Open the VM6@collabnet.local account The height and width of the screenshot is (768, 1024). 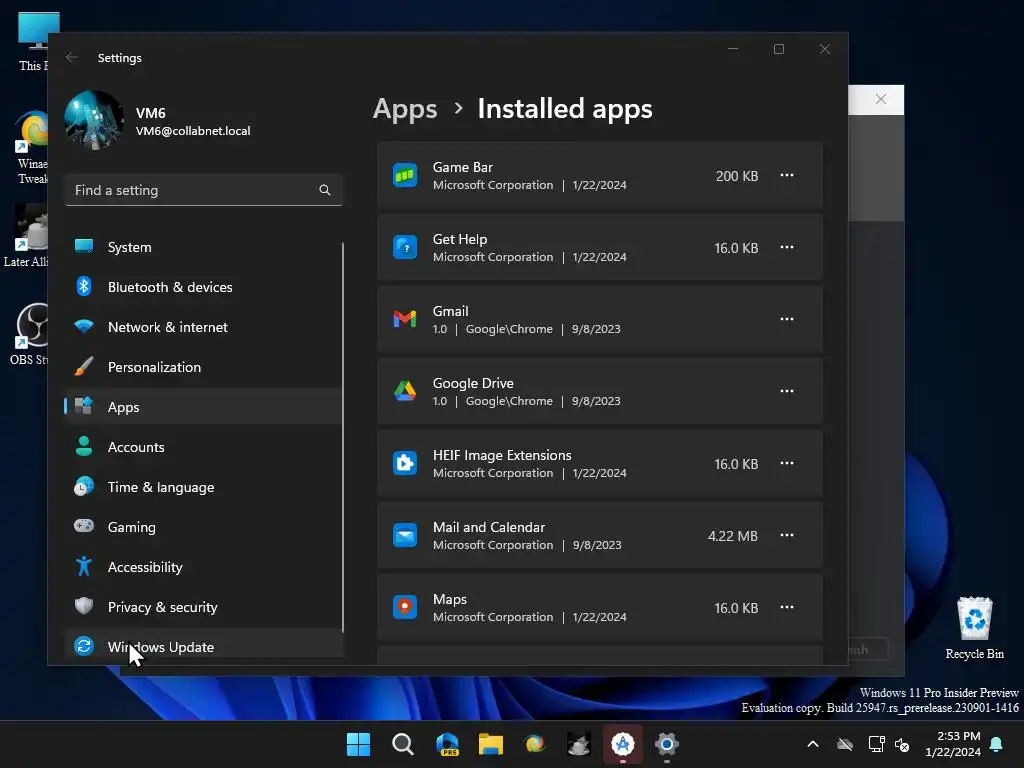(x=193, y=131)
